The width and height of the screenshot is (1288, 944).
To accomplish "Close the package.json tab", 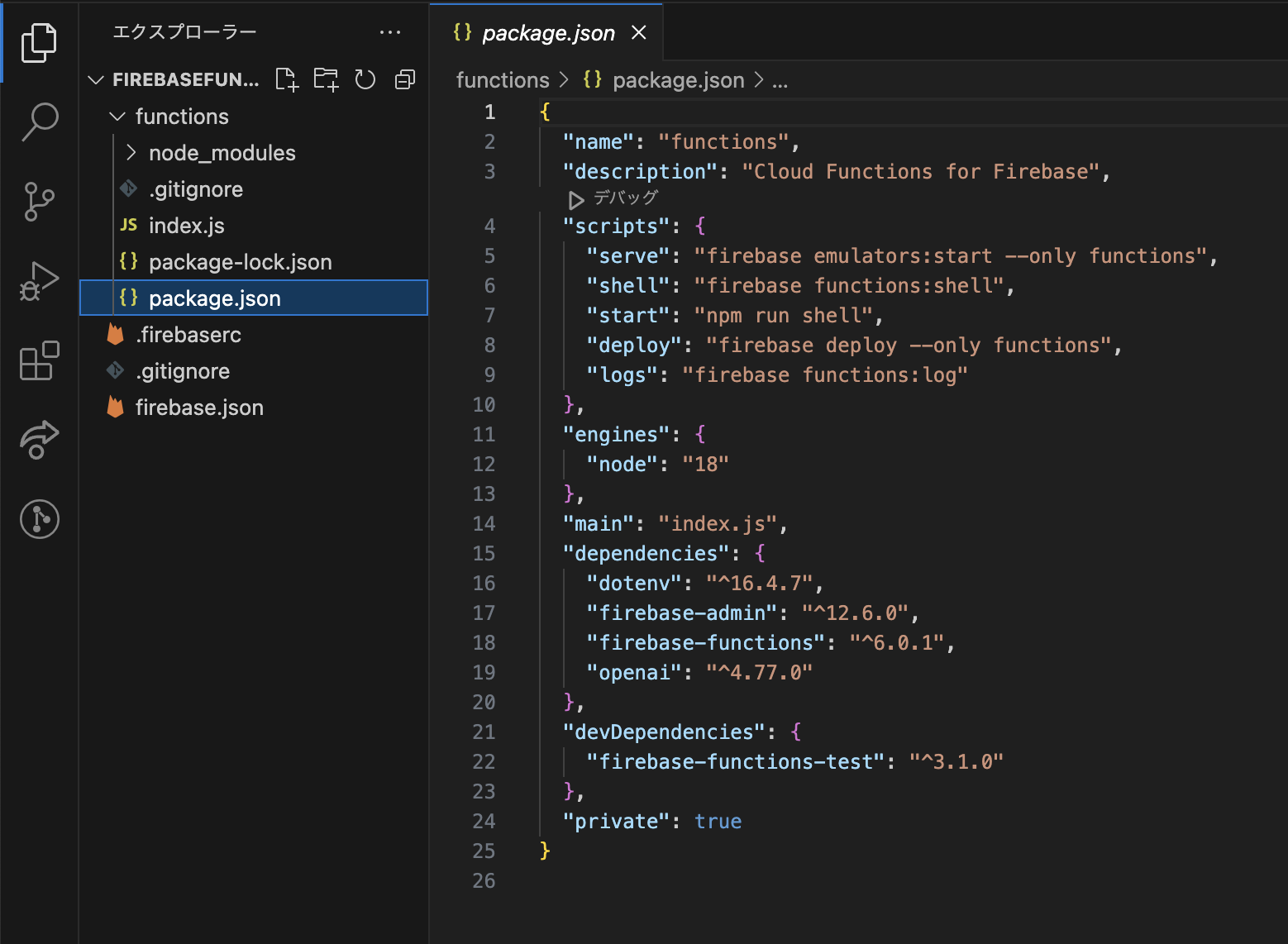I will (638, 32).
